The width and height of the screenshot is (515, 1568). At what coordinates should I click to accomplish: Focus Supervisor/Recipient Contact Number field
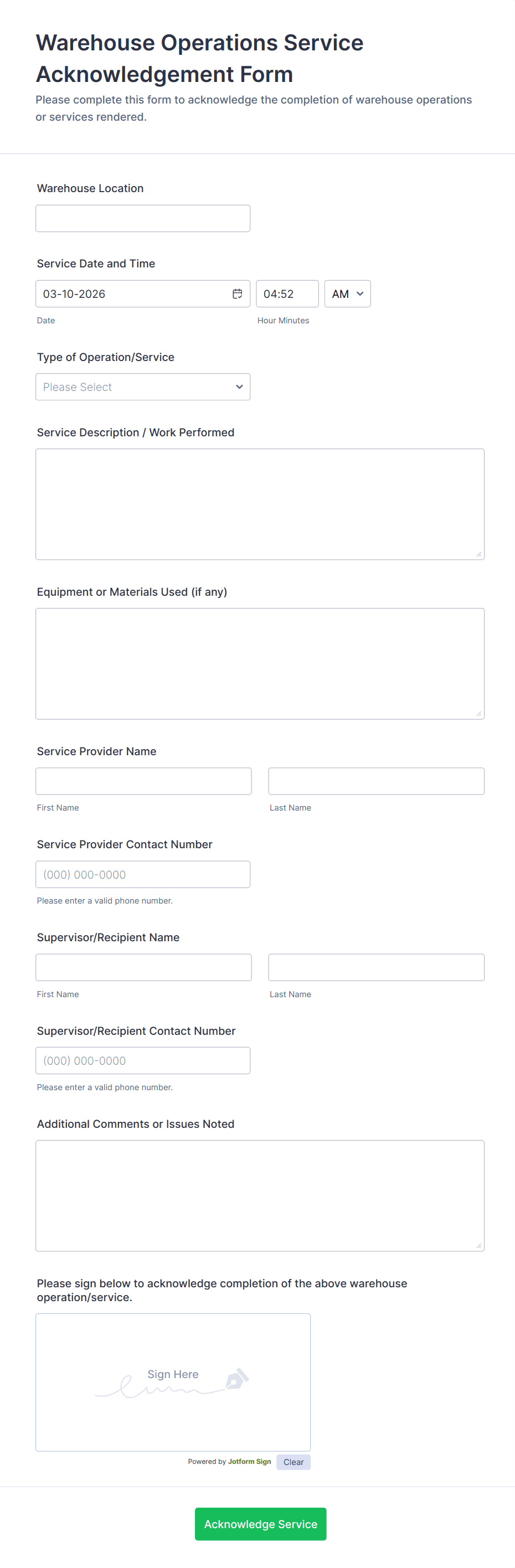pos(142,1060)
